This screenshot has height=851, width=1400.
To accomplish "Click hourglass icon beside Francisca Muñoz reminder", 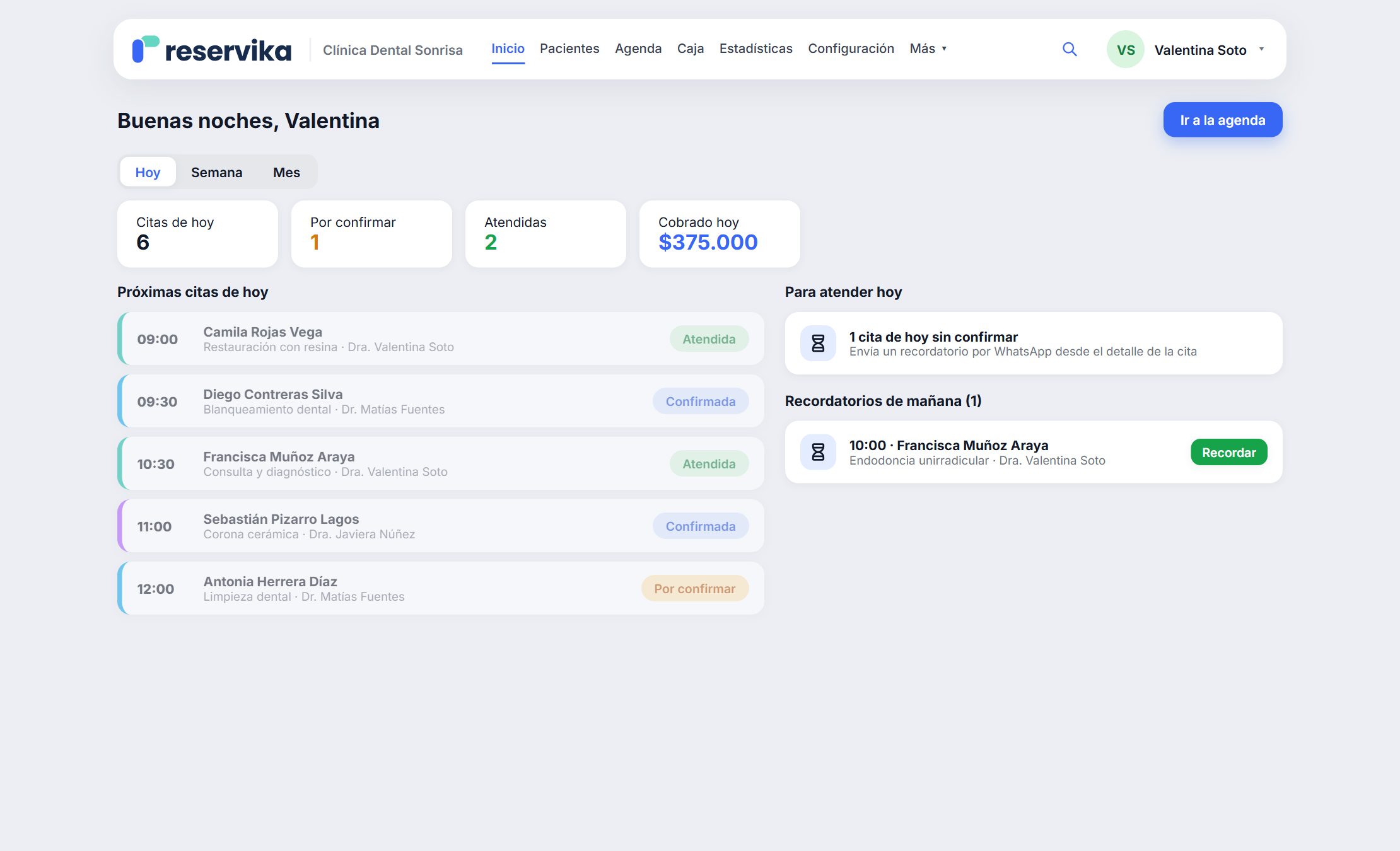I will [818, 452].
